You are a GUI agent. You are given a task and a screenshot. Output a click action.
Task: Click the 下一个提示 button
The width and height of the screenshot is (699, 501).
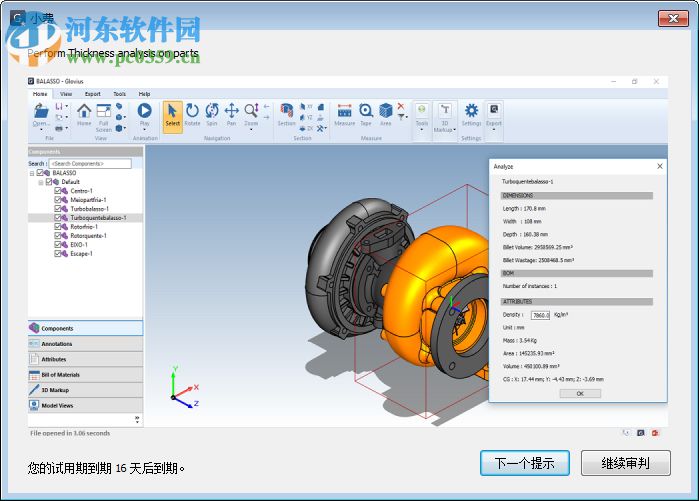525,463
